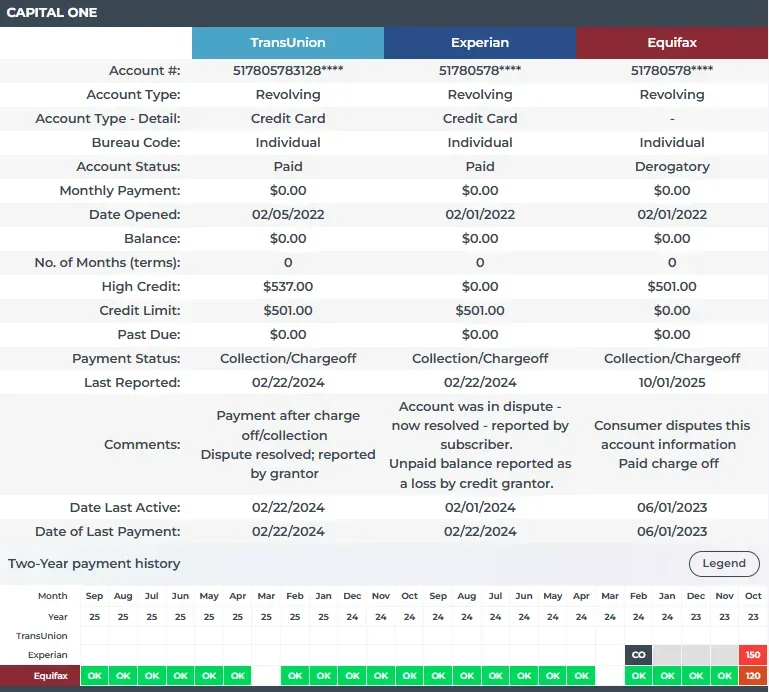Click Experian Bureau Code Individual
Image resolution: width=769 pixels, height=692 pixels.
480,143
